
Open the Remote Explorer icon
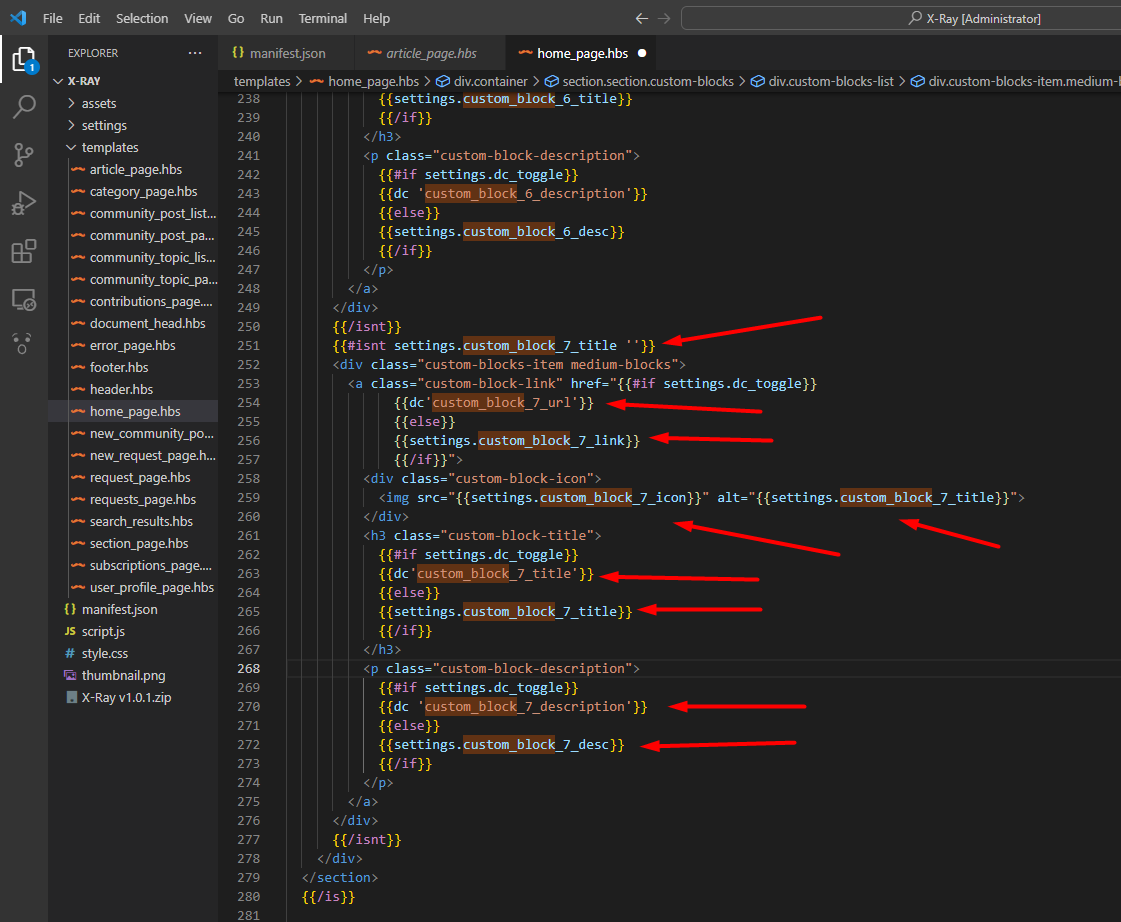[23, 299]
